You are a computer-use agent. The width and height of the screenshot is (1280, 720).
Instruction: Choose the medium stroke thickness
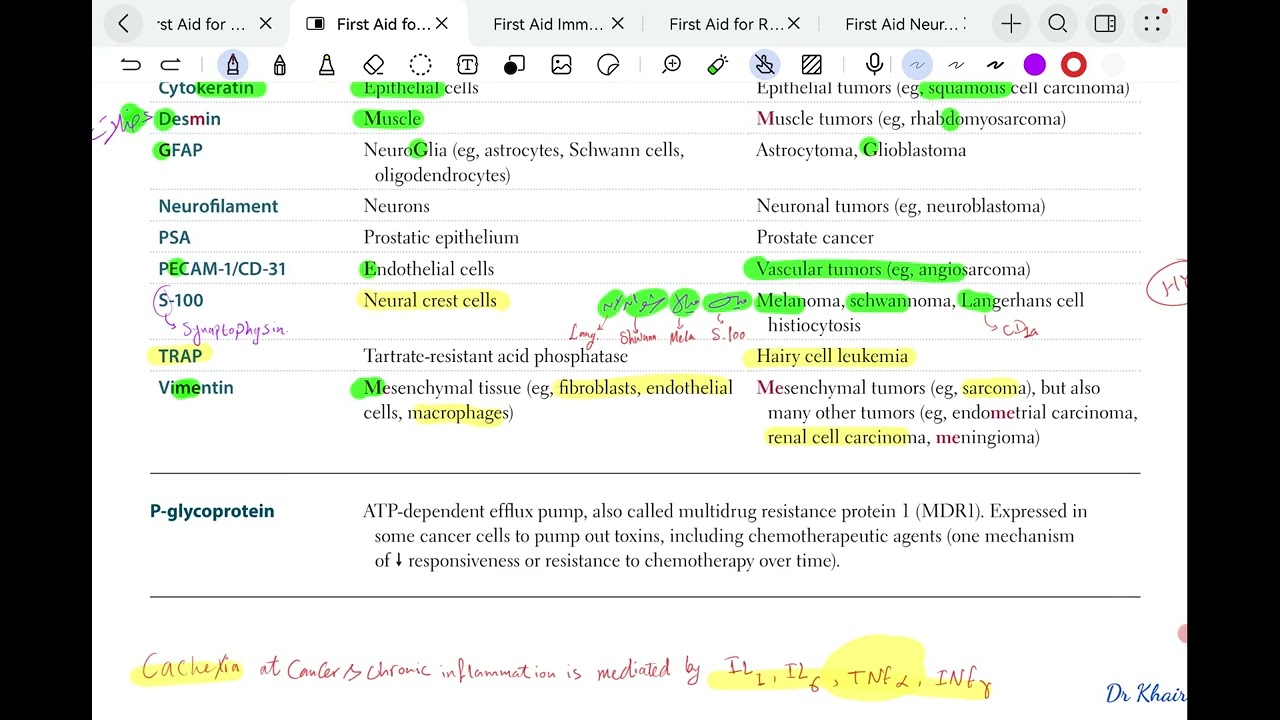coord(956,65)
